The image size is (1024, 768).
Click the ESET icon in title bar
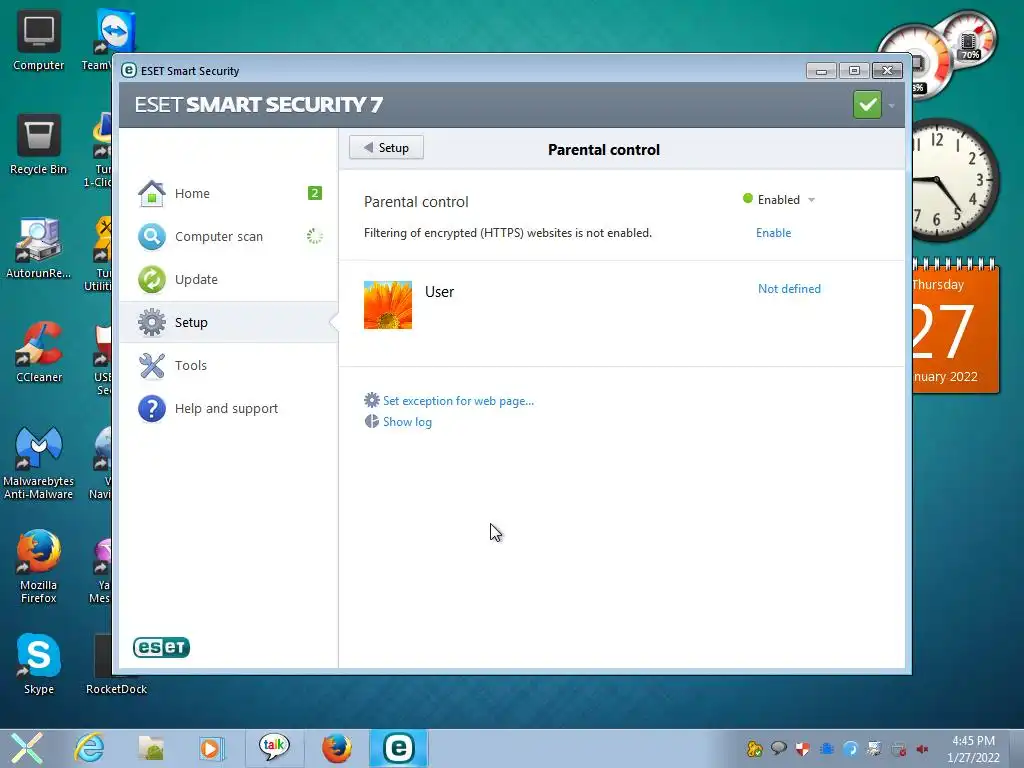click(x=129, y=70)
